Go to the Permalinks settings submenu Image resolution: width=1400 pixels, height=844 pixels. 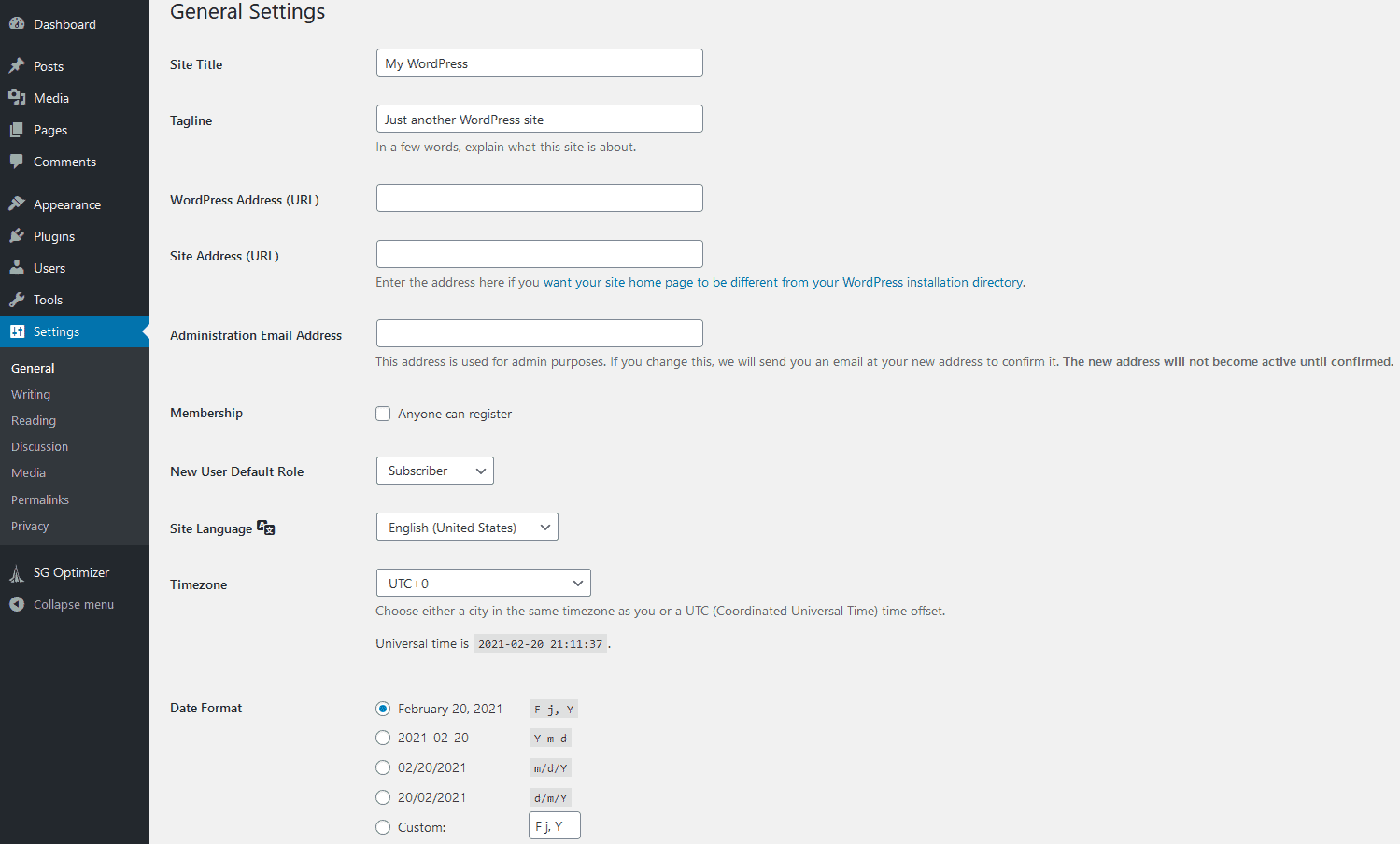[40, 499]
